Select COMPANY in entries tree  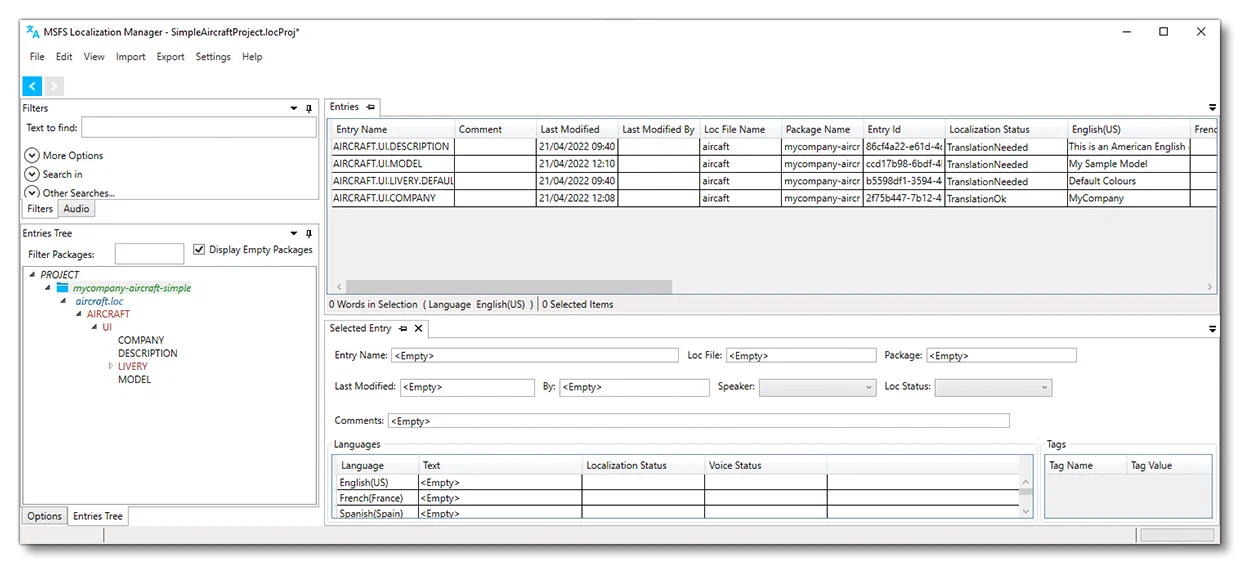tap(141, 340)
